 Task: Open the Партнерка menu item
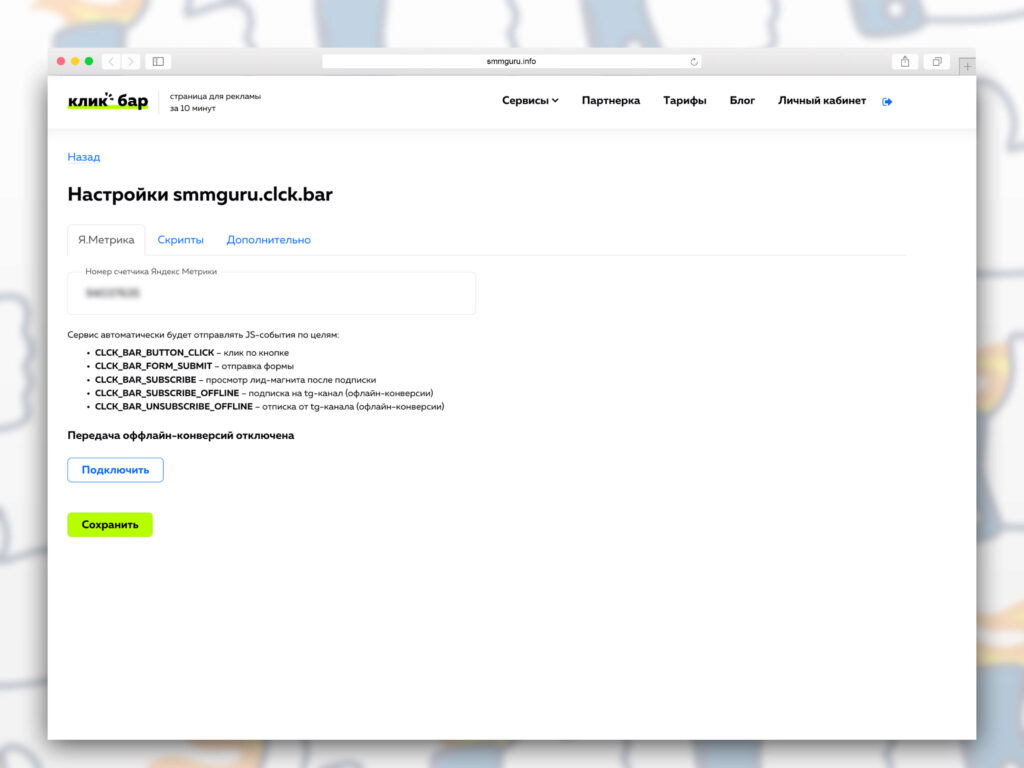coord(610,101)
